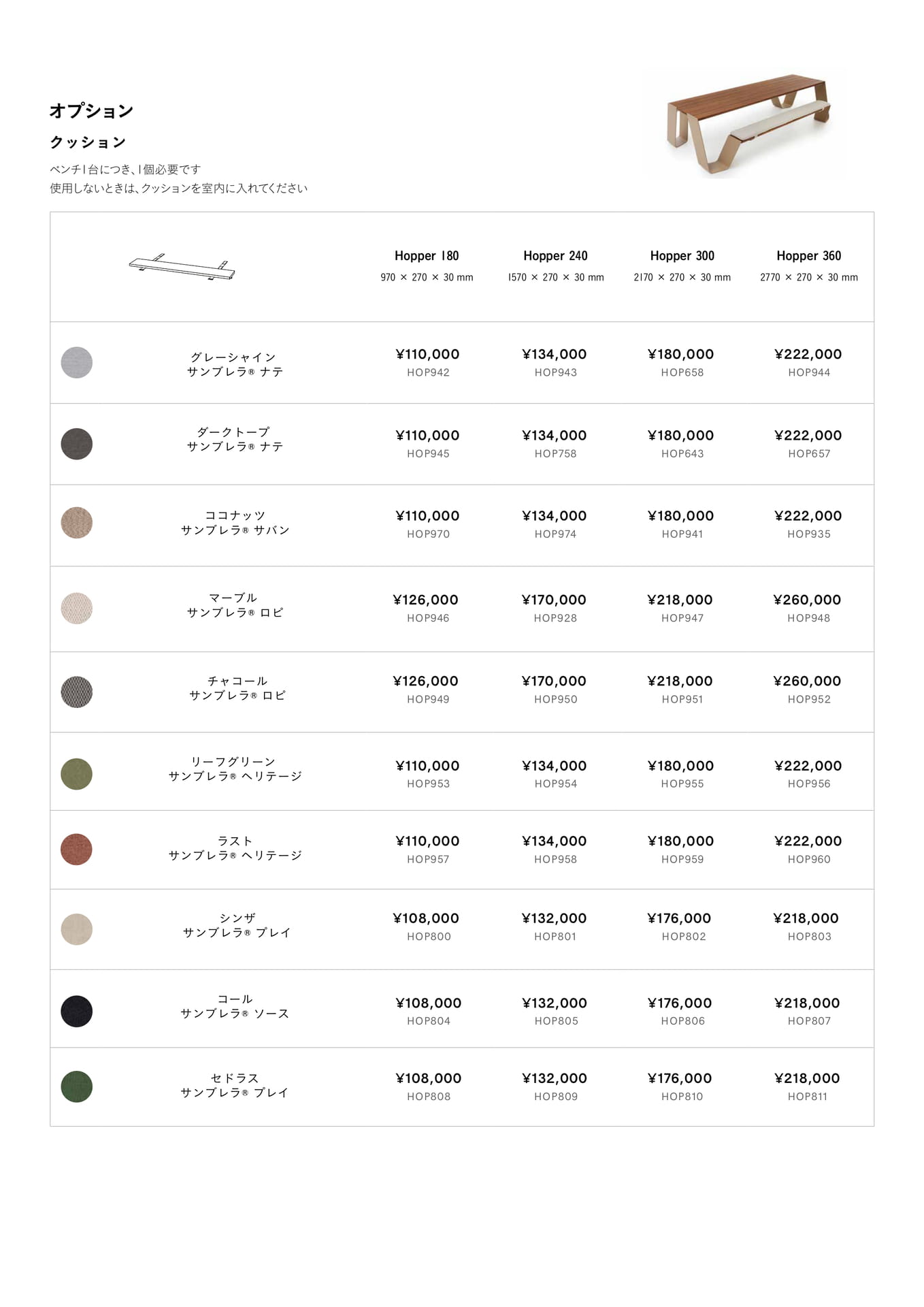Click product code HOP945

[x=428, y=453]
